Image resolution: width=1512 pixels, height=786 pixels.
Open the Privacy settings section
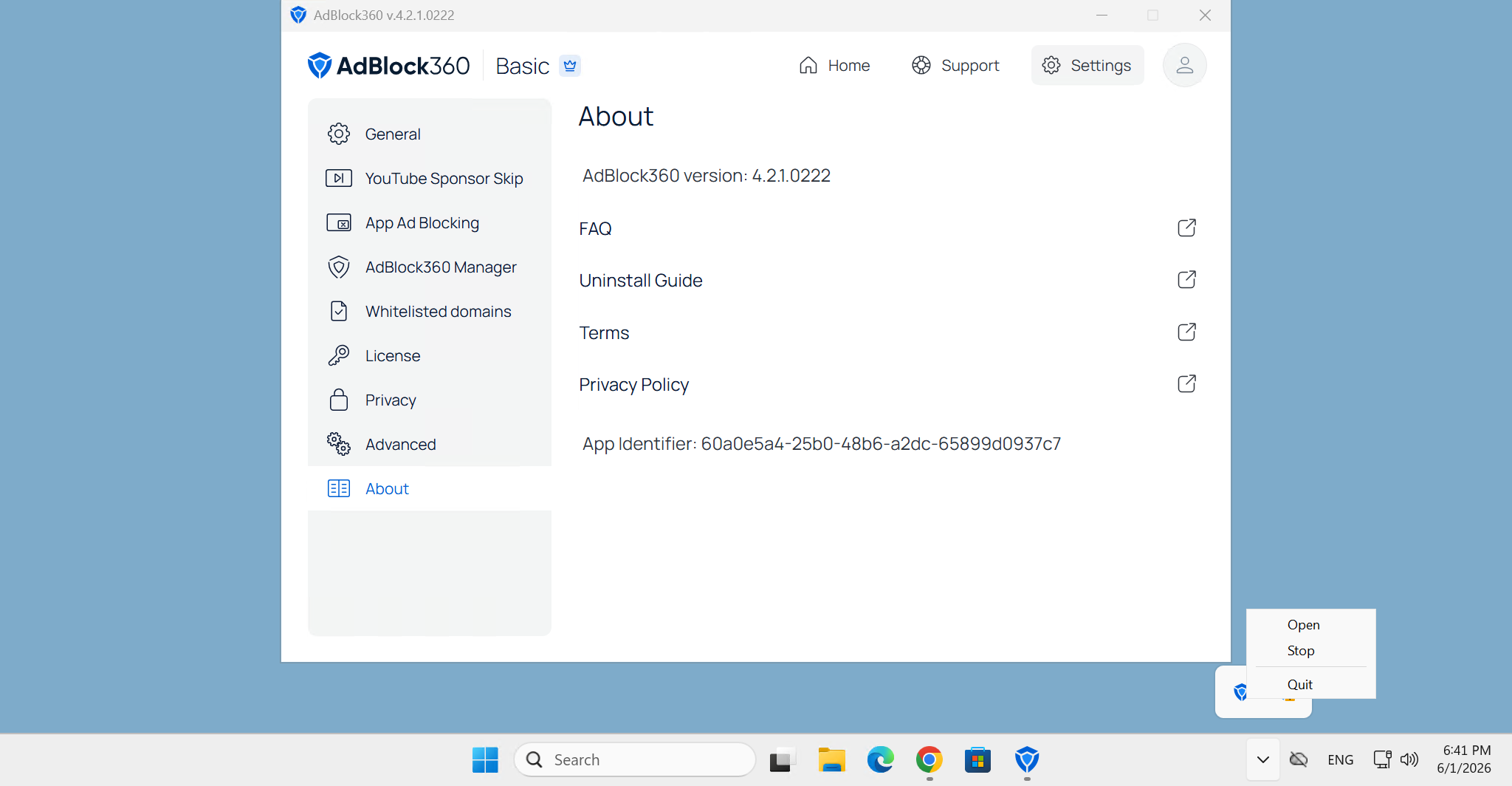point(430,400)
